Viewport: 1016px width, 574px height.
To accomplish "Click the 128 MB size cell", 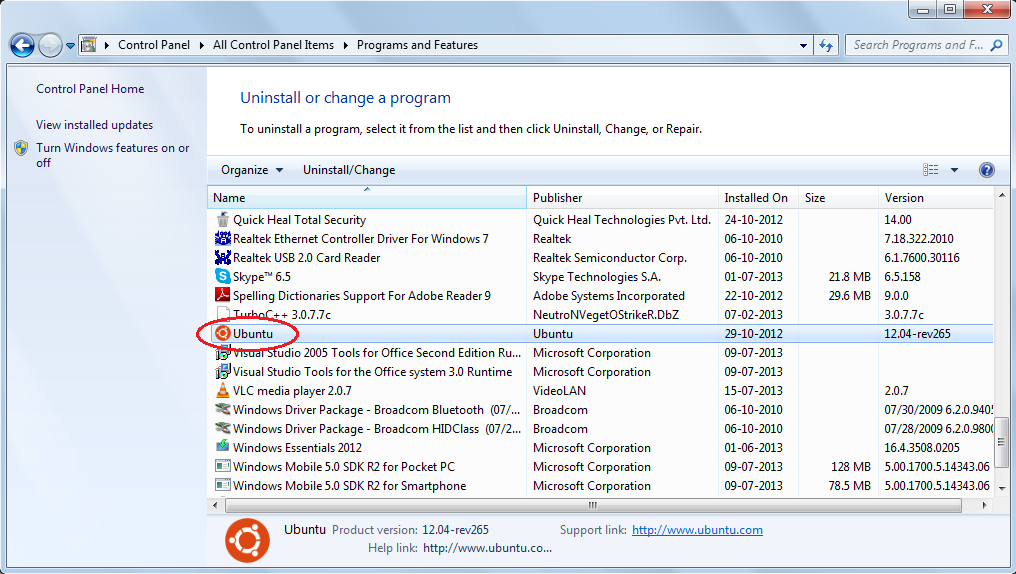I will tap(851, 466).
